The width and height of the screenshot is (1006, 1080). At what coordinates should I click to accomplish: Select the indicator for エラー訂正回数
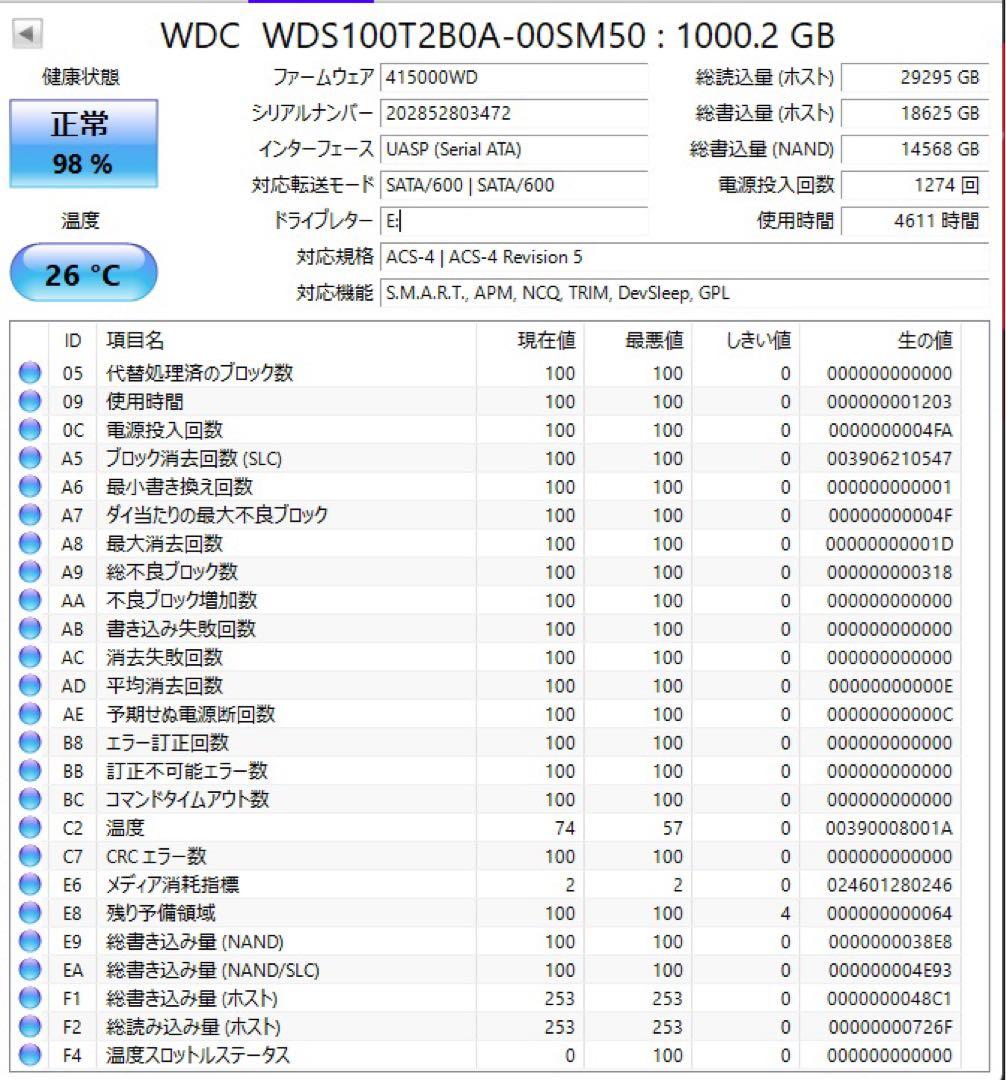29,743
